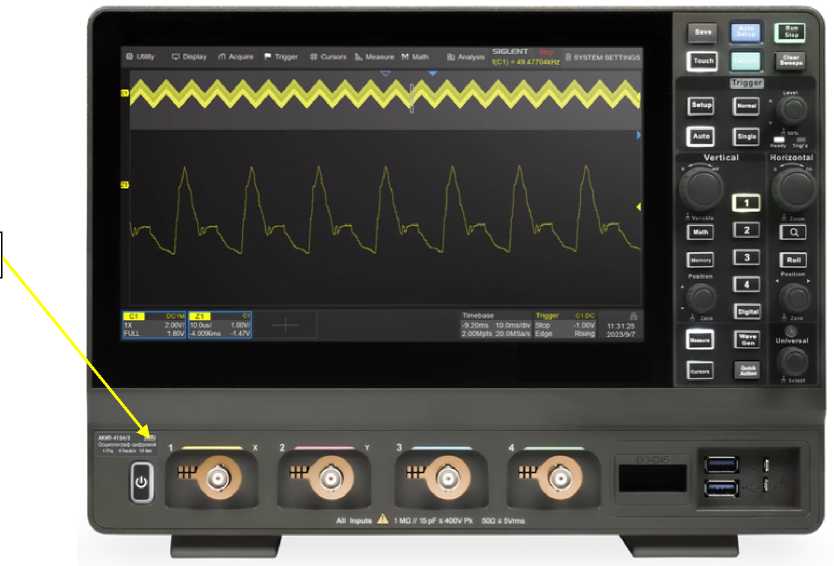This screenshot has height=566, width=834.
Task: Click the yellow trigger level marker
Action: (639, 207)
